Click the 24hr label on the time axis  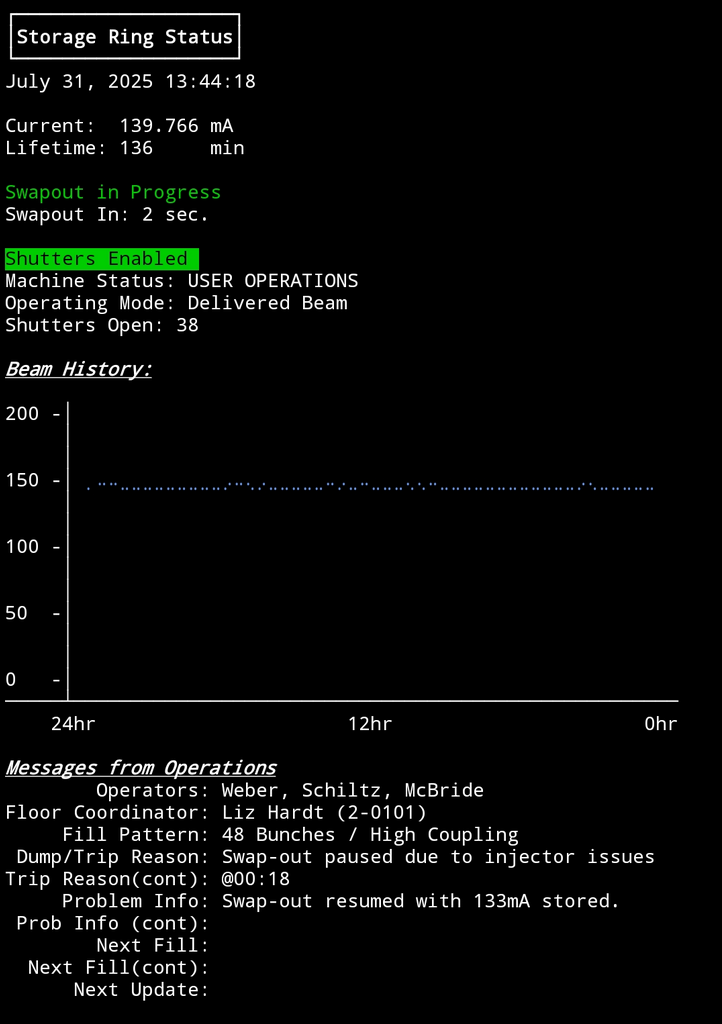click(x=74, y=724)
